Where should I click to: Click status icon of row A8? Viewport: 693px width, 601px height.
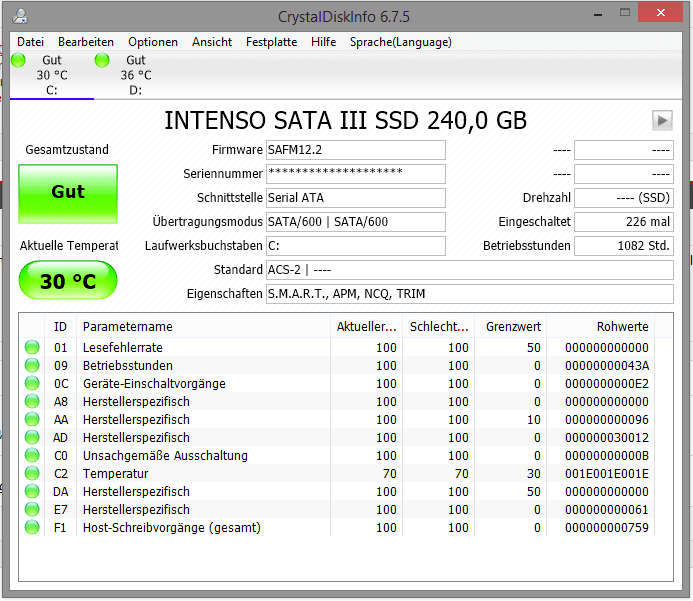tap(32, 401)
